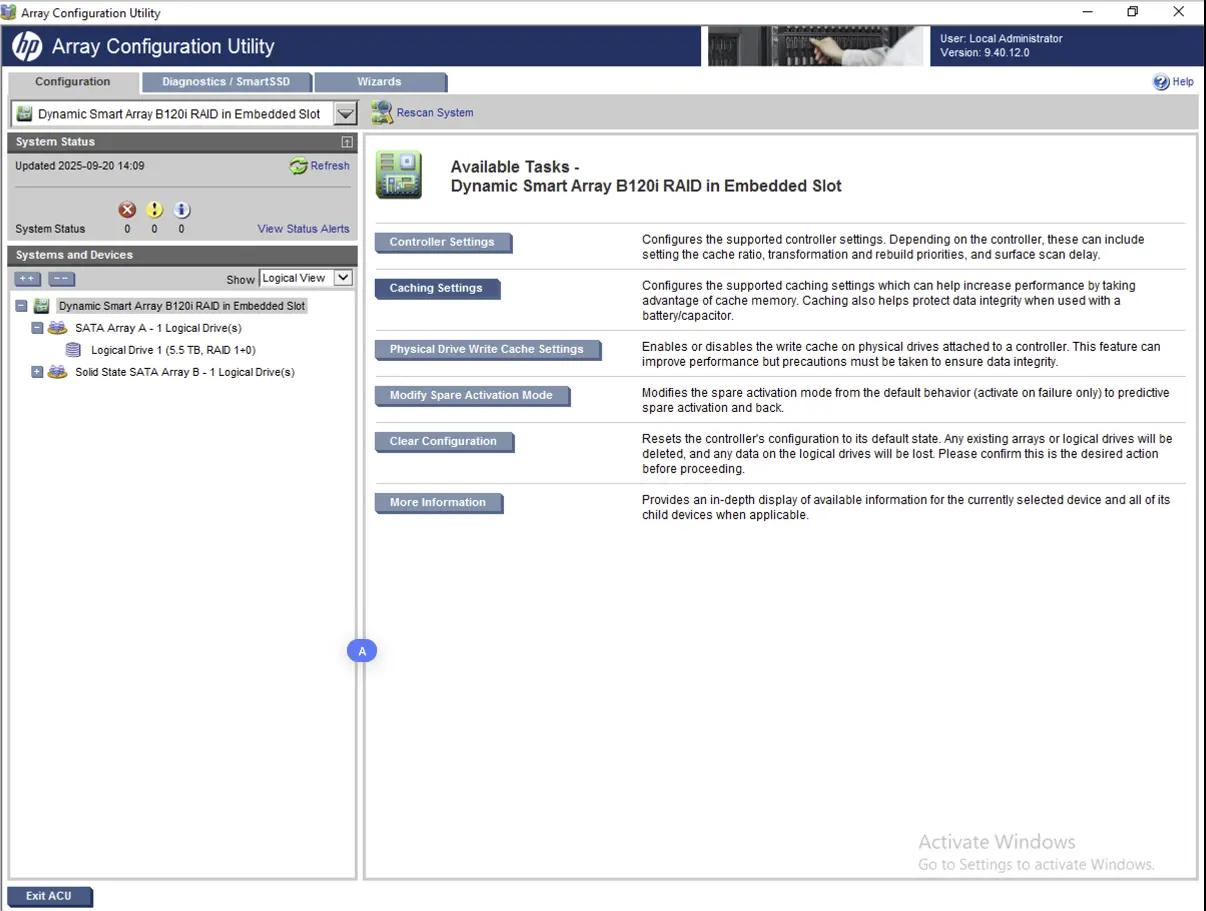Open the controller selection dropdown
This screenshot has width=1206, height=911.
pyautogui.click(x=345, y=114)
